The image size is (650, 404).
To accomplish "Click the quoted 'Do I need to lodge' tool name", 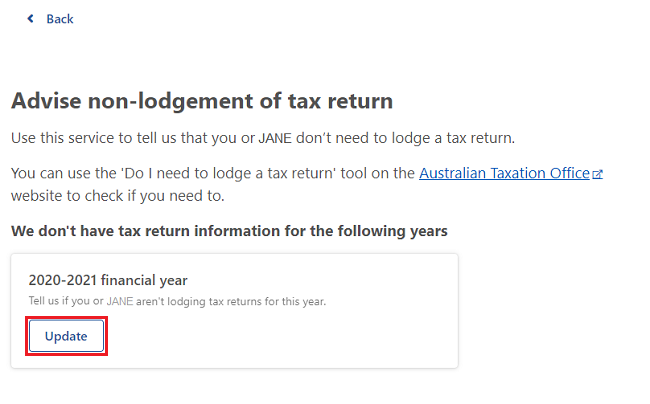I will point(228,173).
